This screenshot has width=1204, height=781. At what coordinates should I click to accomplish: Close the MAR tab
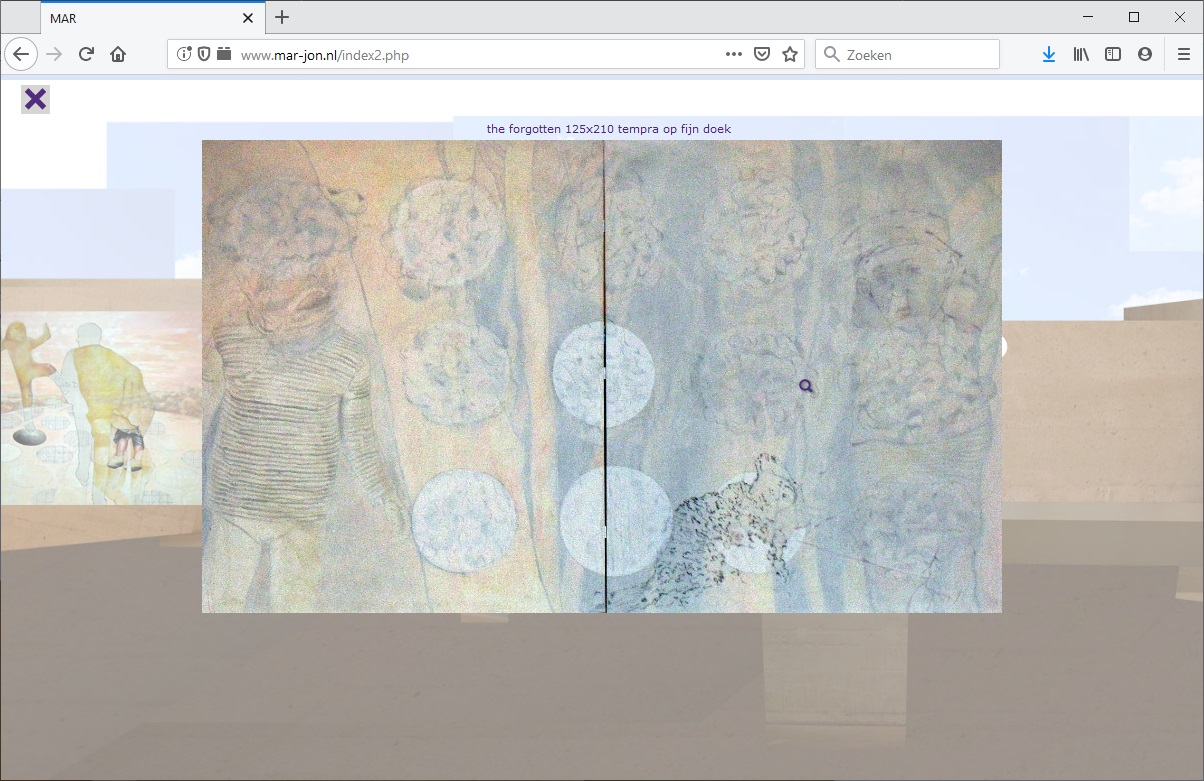pos(248,18)
